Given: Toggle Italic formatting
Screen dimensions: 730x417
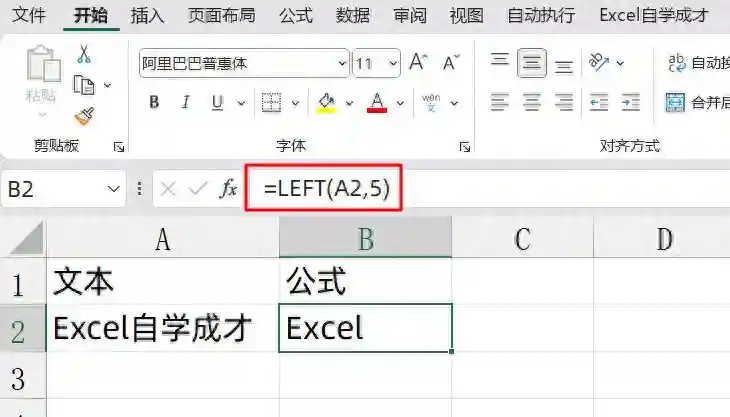Looking at the screenshot, I should click(x=185, y=102).
